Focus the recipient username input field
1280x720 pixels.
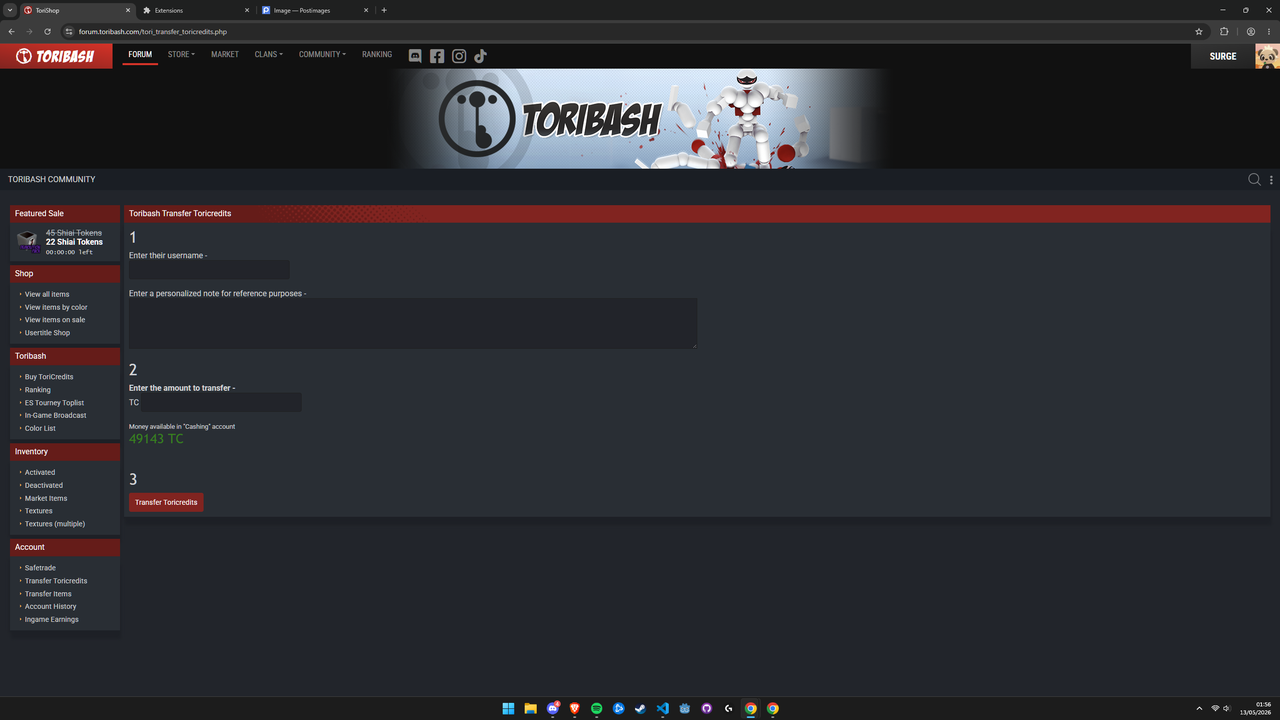click(209, 270)
